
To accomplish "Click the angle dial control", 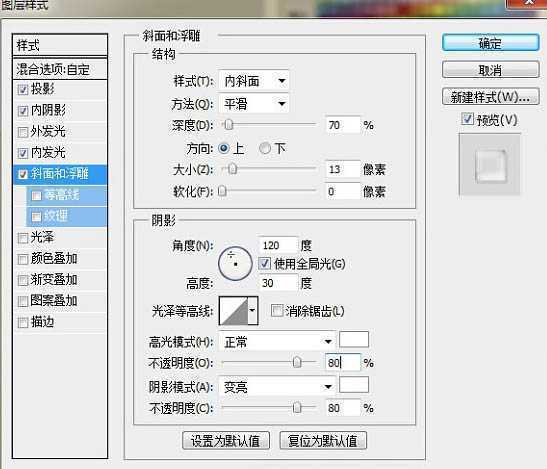I will click(235, 264).
